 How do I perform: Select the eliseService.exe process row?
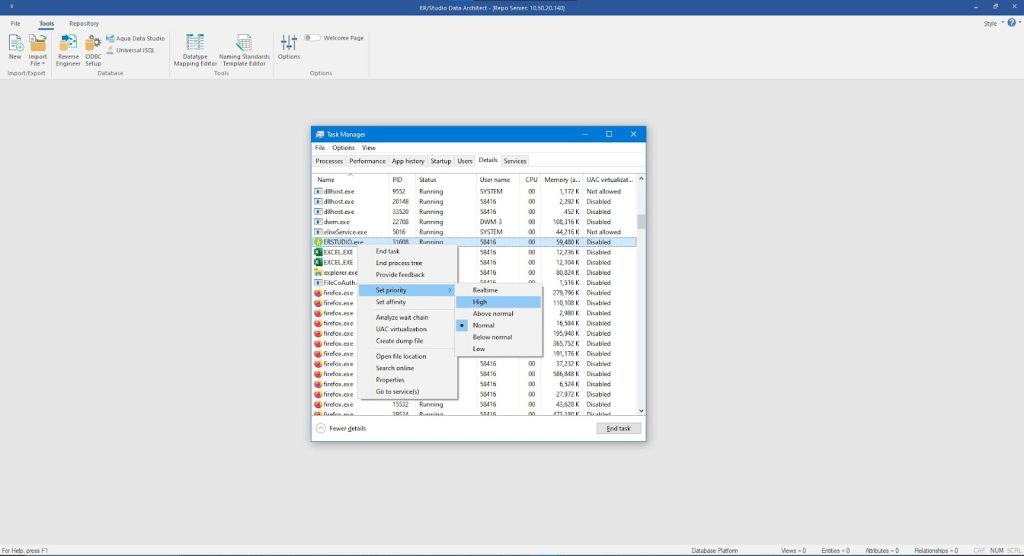[475, 232]
